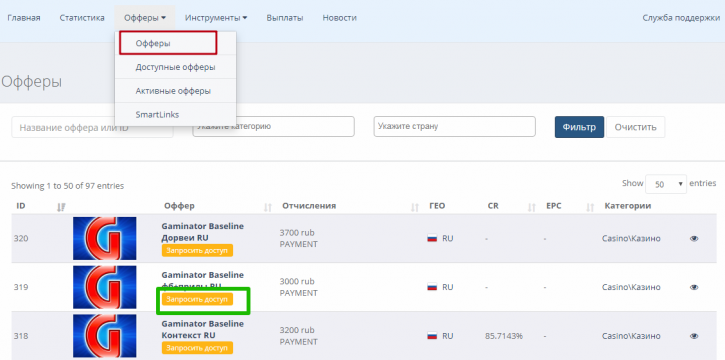Open eye icon on offer 318 row
The height and width of the screenshot is (360, 725).
[x=694, y=336]
